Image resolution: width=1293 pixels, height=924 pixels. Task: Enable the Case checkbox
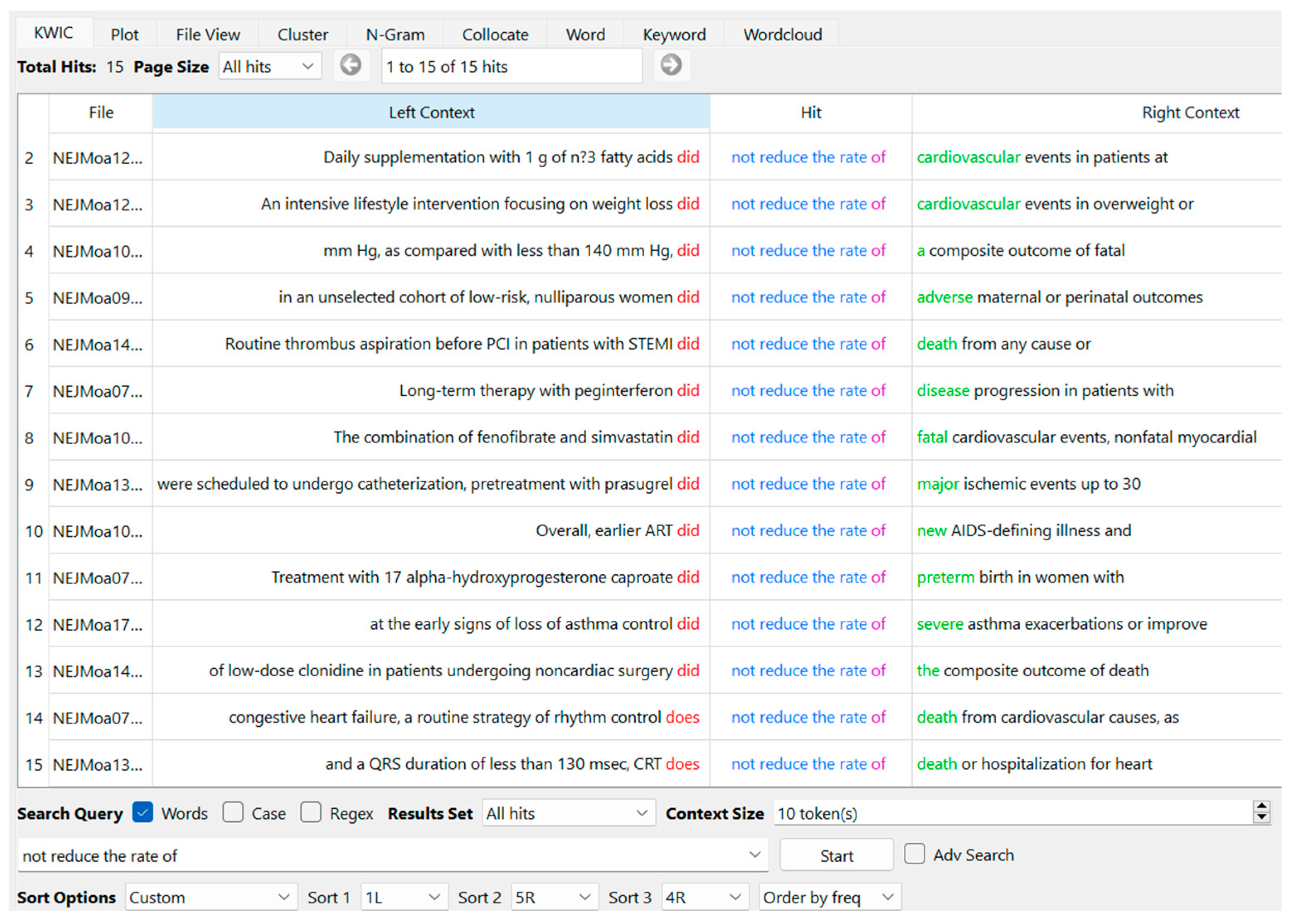coord(233,813)
